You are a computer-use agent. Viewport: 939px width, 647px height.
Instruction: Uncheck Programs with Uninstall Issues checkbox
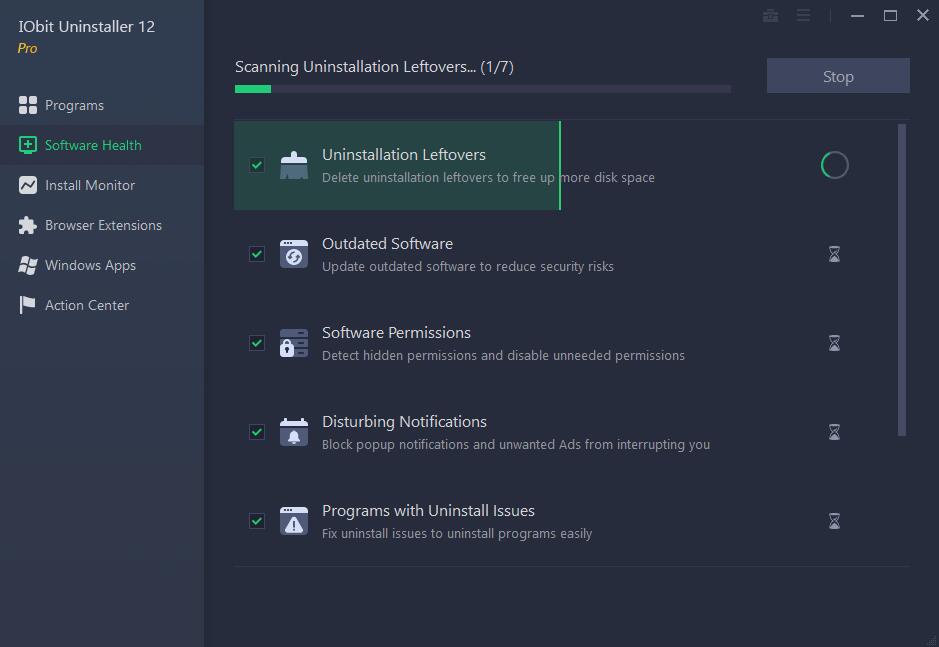tap(257, 521)
